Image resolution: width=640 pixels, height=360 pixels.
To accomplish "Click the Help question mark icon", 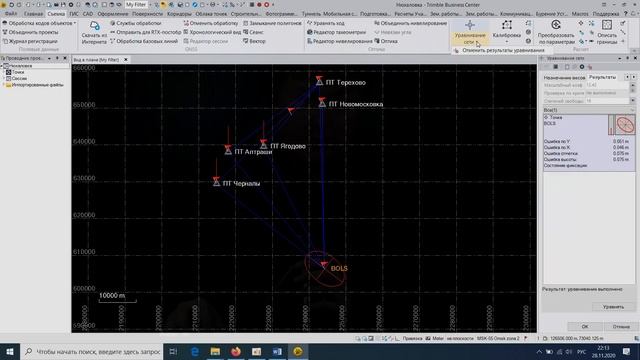I will tap(625, 14).
